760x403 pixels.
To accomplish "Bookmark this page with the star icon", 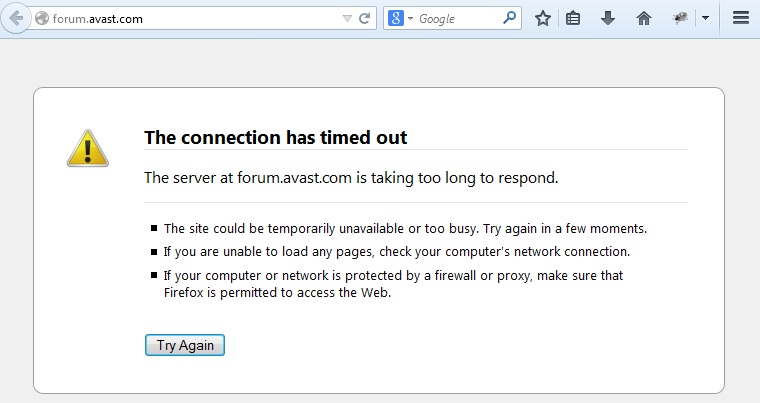I will click(x=543, y=18).
